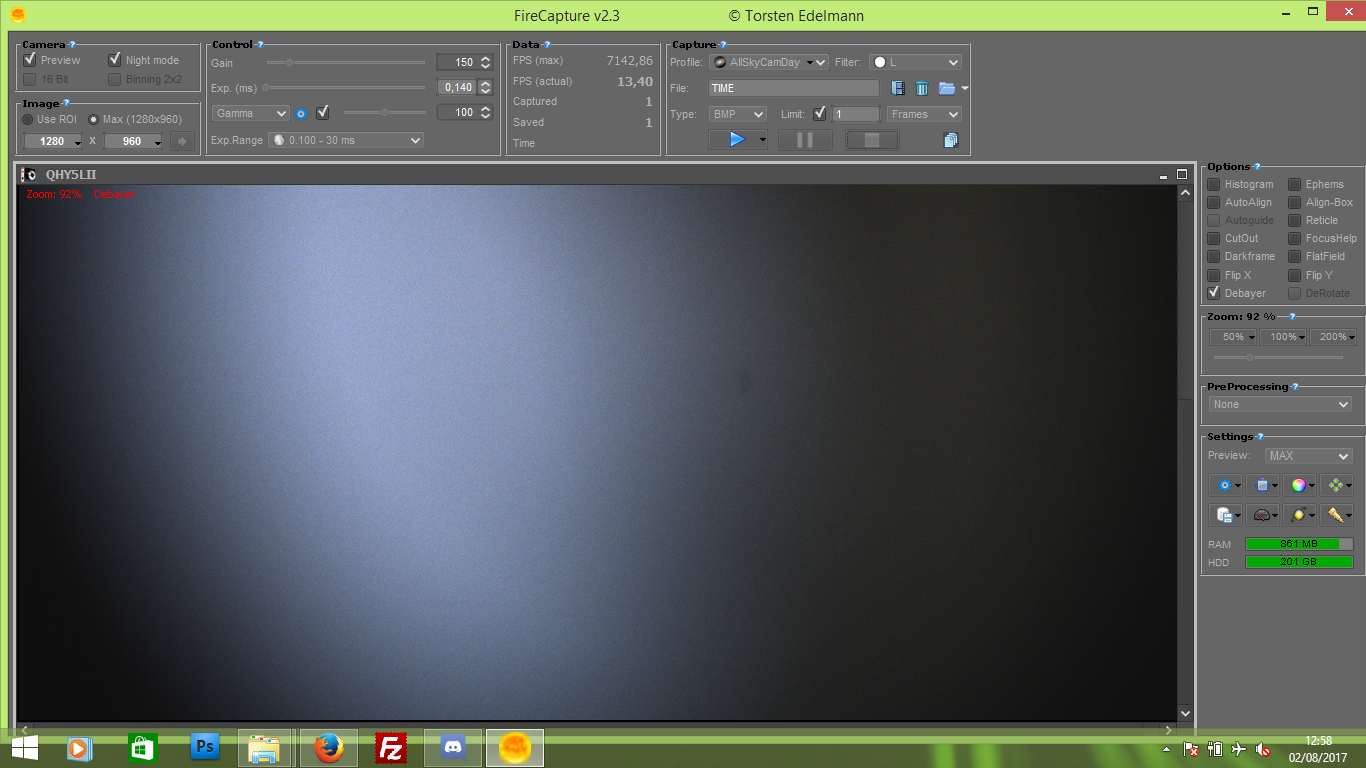Click the trash can icon in the Capture panel
The image size is (1366, 768).
pos(922,88)
